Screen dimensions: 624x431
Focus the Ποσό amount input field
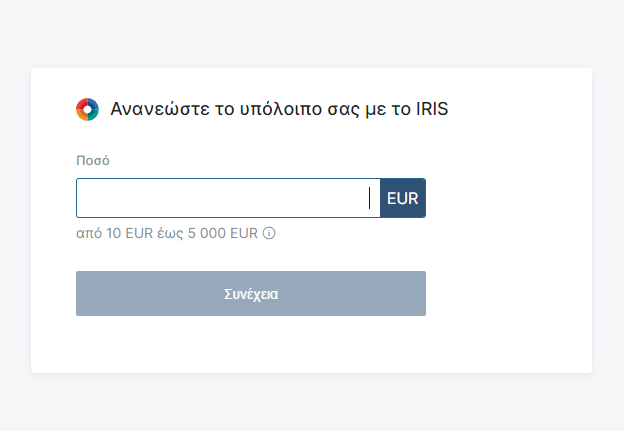(220, 198)
